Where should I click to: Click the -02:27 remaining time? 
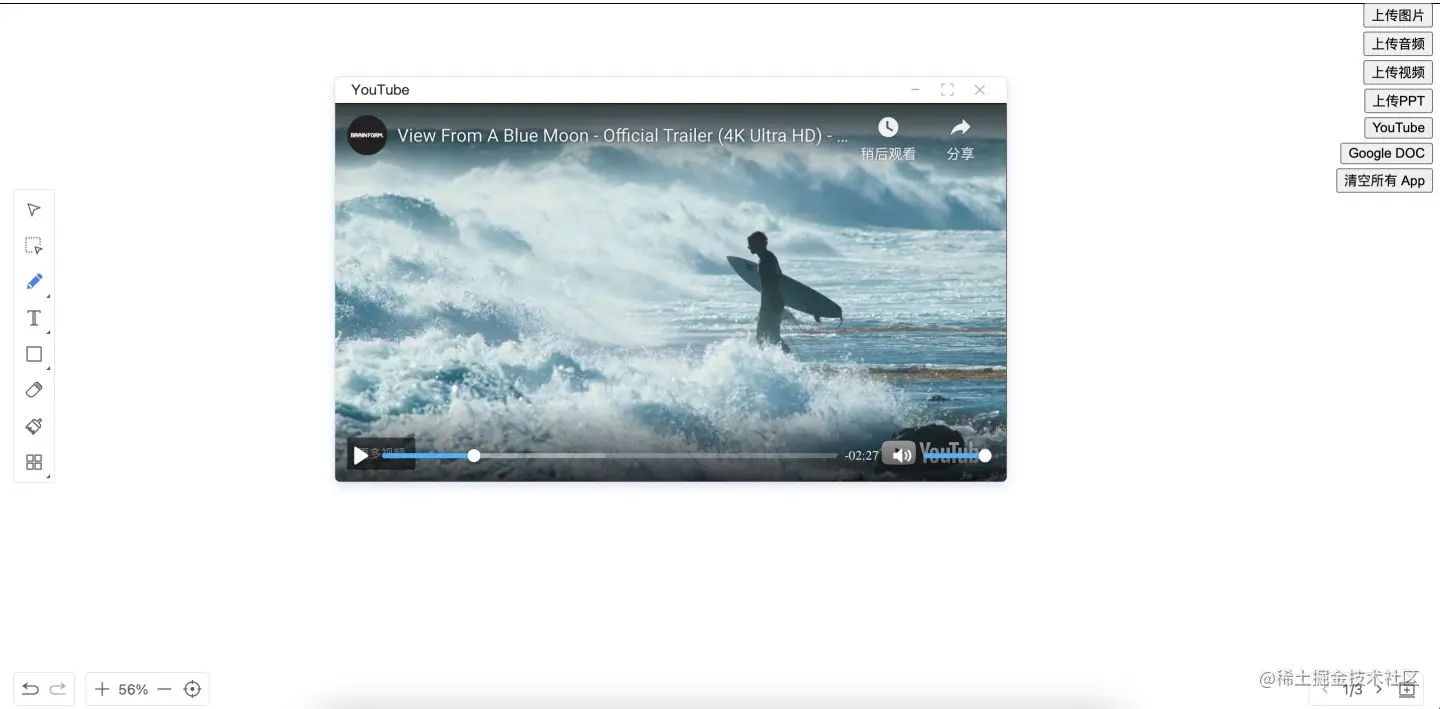pyautogui.click(x=861, y=456)
